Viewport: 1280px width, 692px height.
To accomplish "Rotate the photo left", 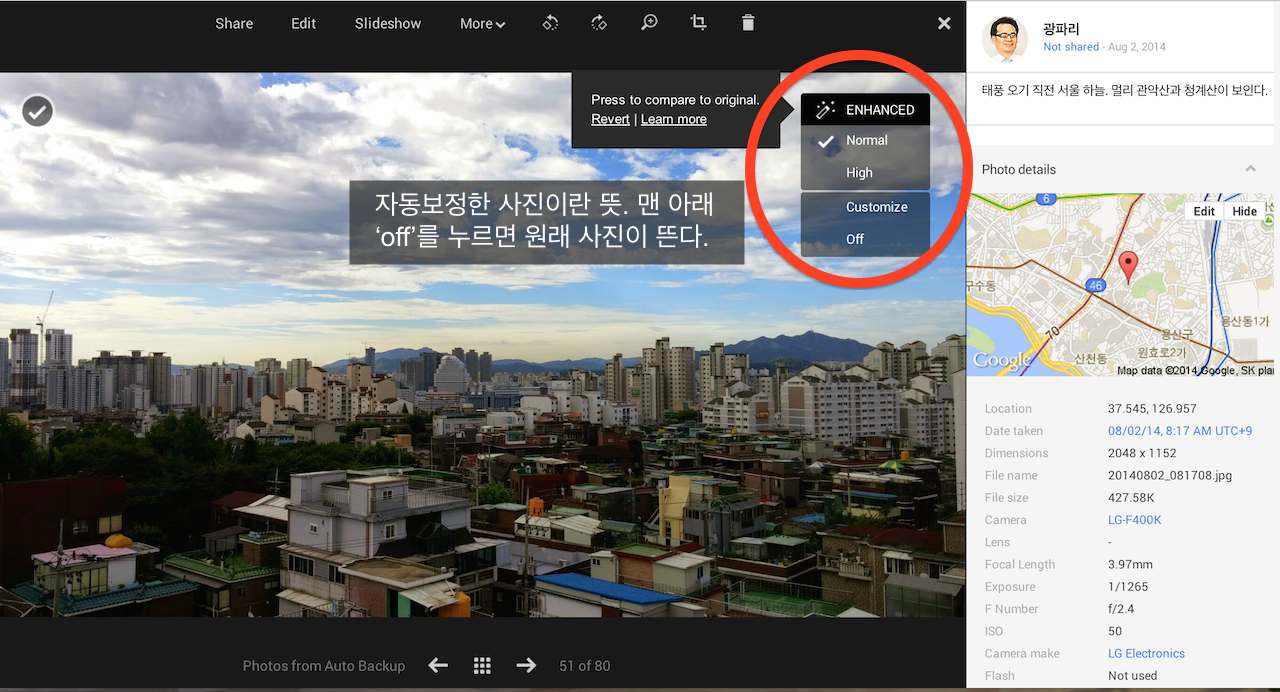I will click(x=550, y=23).
